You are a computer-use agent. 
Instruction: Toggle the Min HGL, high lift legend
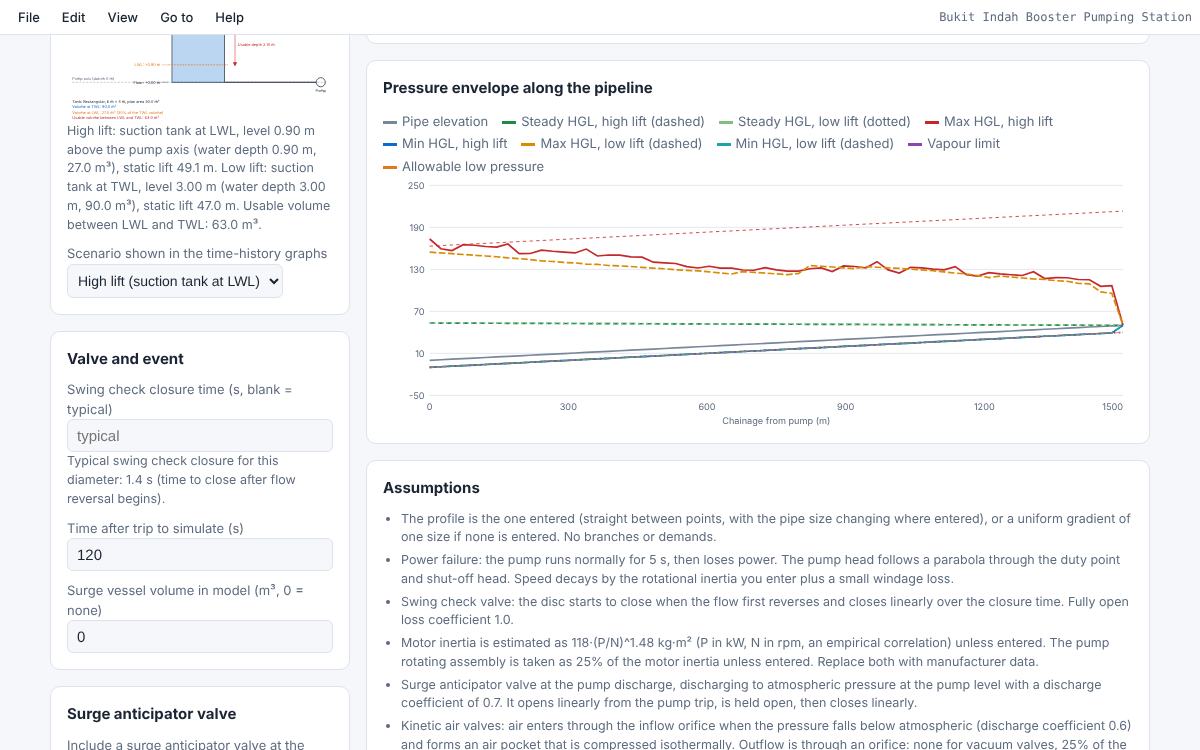pos(445,143)
